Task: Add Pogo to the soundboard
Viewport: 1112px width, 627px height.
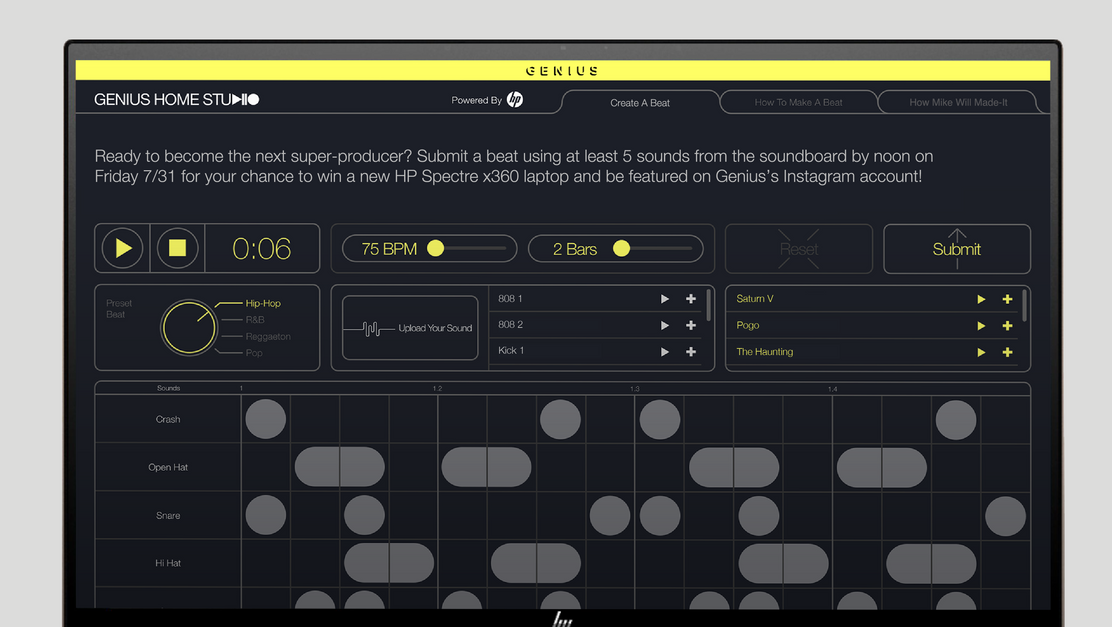Action: [1007, 325]
